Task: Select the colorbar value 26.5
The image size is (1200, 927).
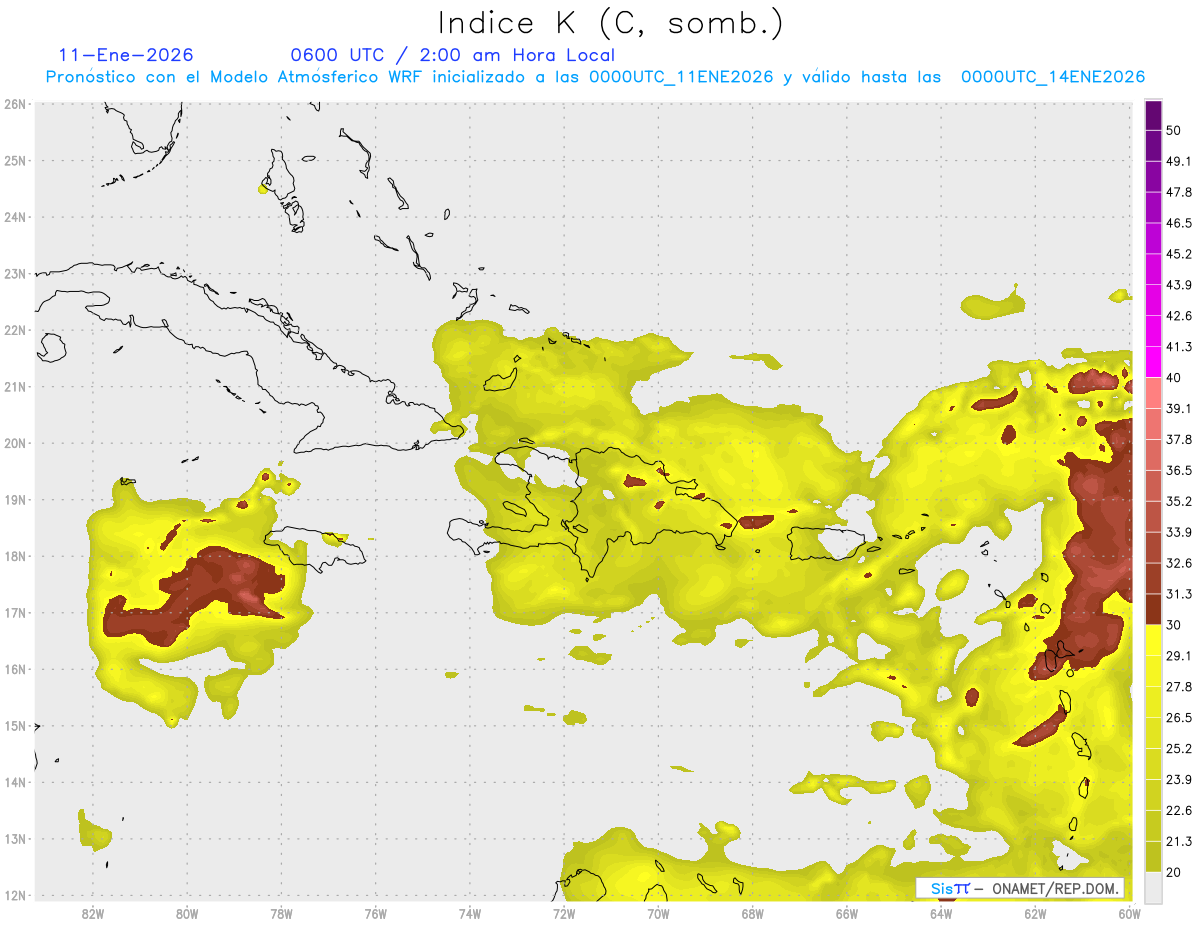Action: coord(1179,718)
